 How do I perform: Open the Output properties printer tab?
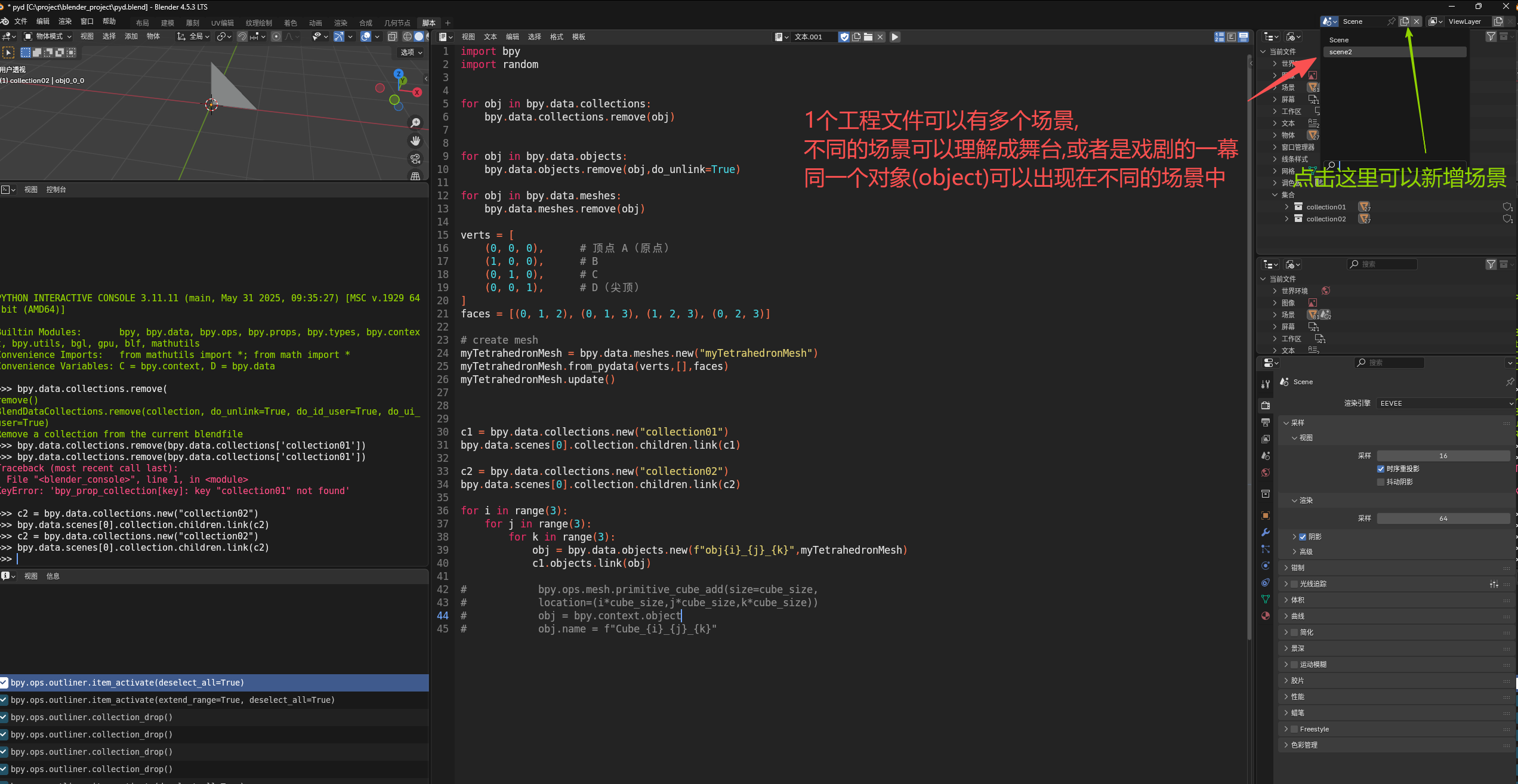(1265, 422)
